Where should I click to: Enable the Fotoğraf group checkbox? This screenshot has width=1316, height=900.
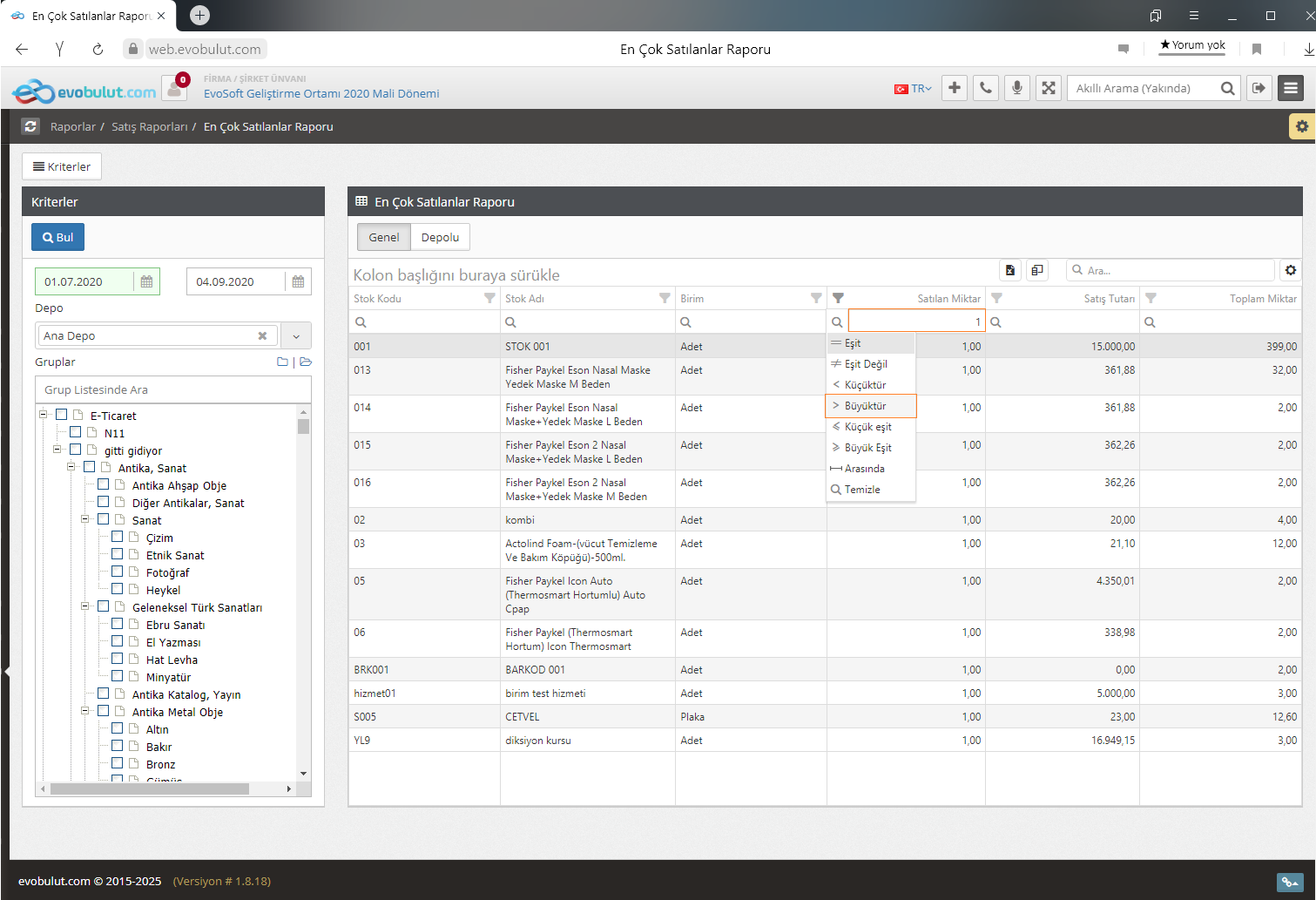pyautogui.click(x=118, y=572)
